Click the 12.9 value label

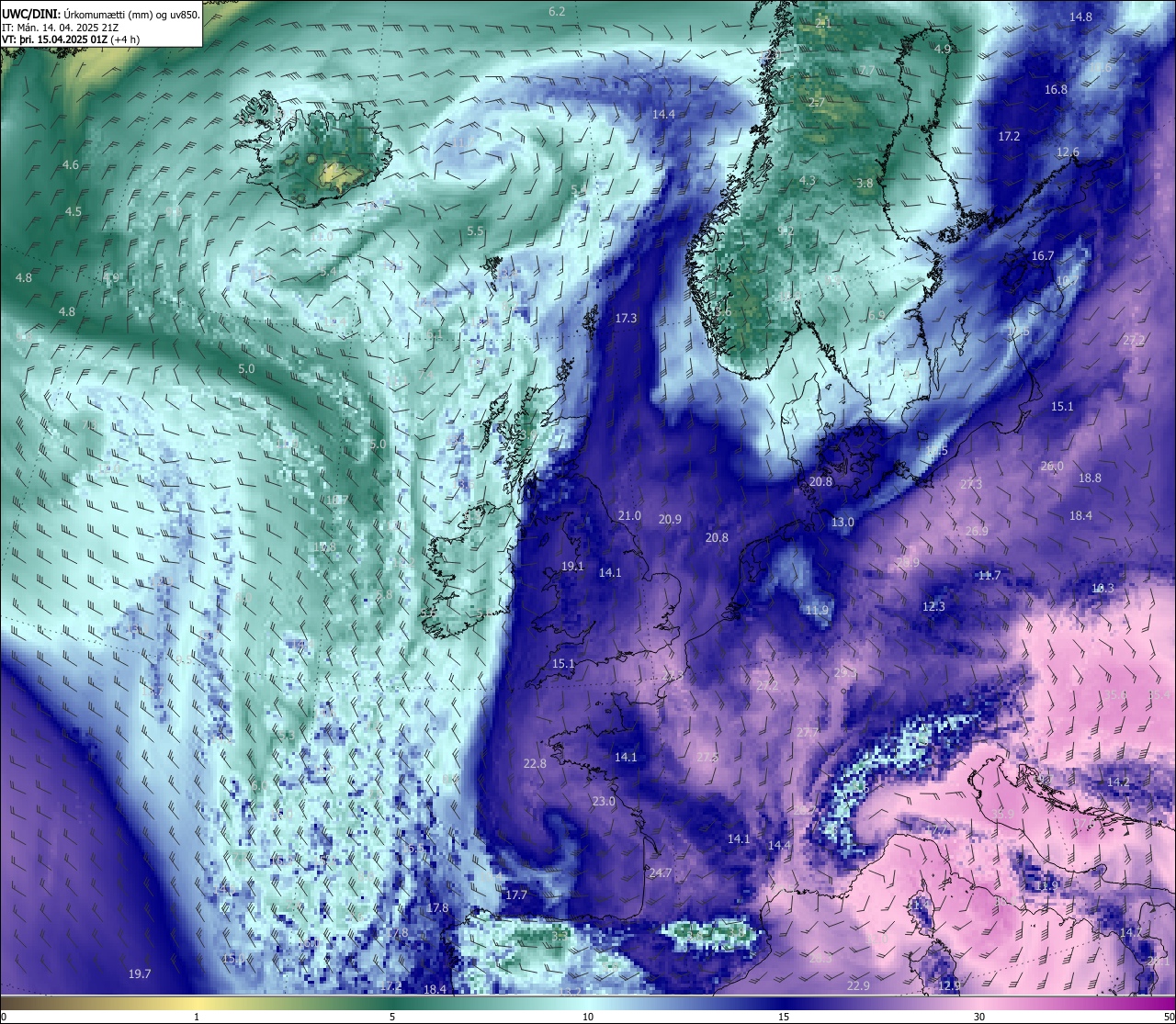coord(949,985)
